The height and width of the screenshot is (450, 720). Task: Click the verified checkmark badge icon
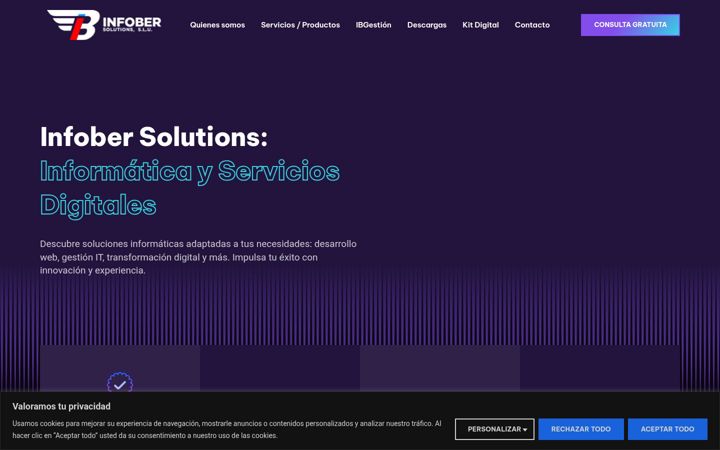click(120, 383)
